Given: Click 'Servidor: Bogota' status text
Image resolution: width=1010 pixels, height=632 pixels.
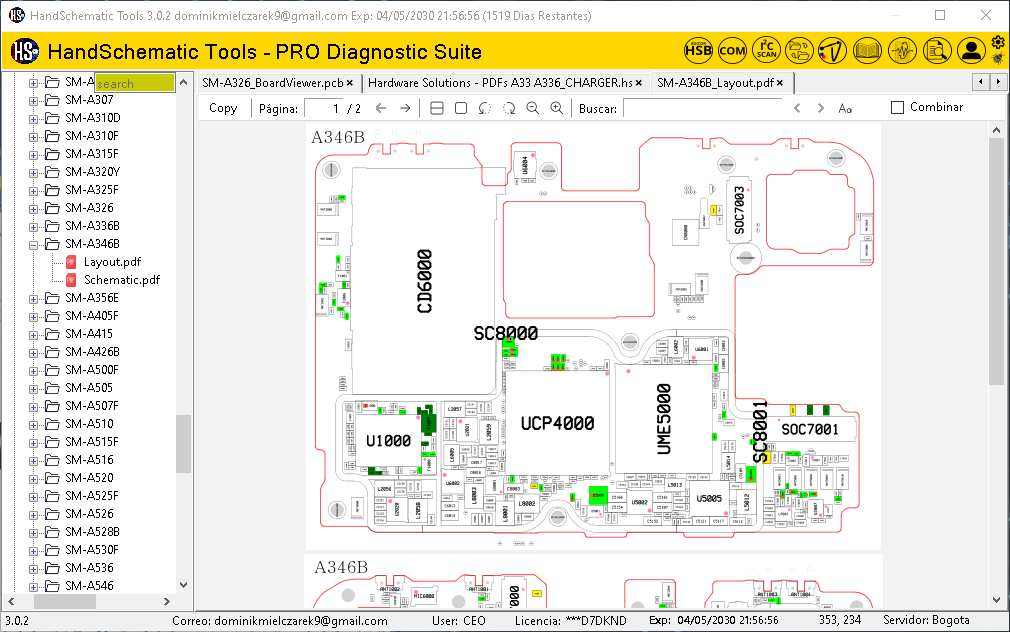Looking at the screenshot, I should (x=926, y=620).
